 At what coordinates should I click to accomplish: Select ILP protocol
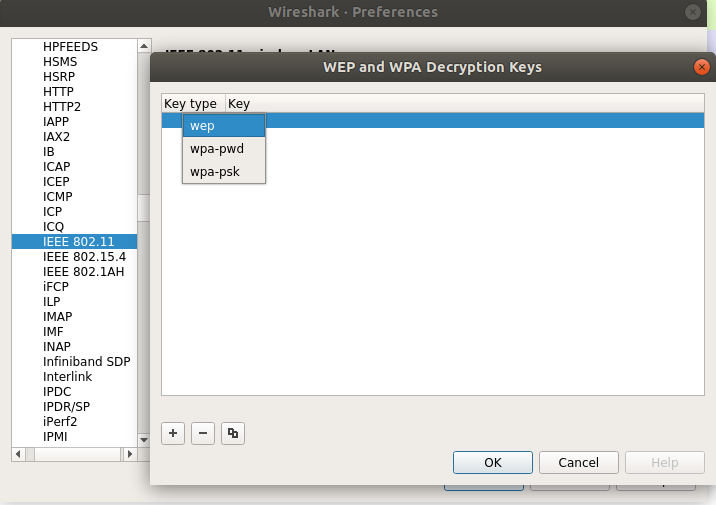pos(52,302)
